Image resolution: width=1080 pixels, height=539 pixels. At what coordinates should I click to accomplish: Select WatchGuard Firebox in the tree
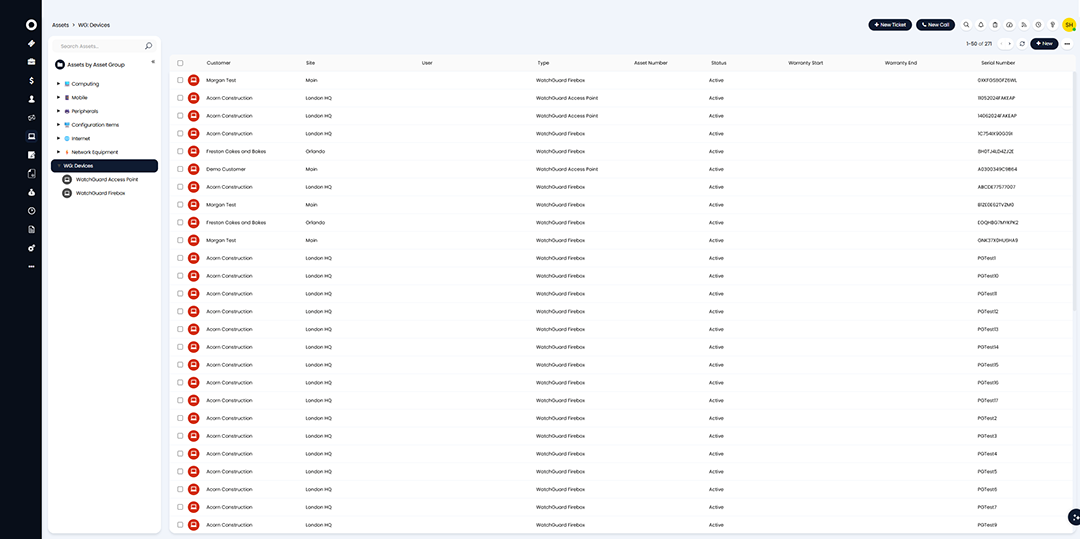point(100,193)
